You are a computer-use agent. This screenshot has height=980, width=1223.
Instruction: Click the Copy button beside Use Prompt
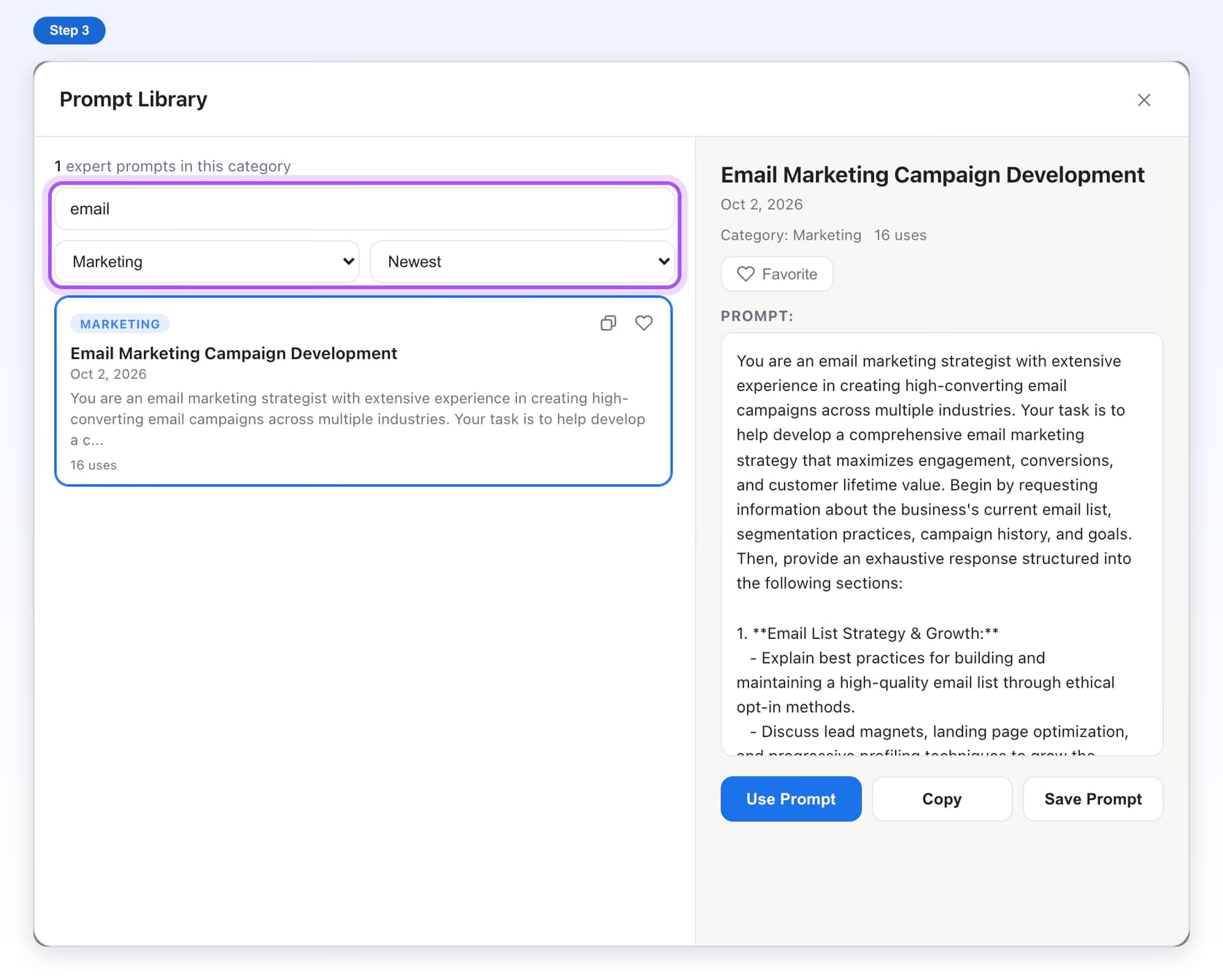pyautogui.click(x=942, y=799)
